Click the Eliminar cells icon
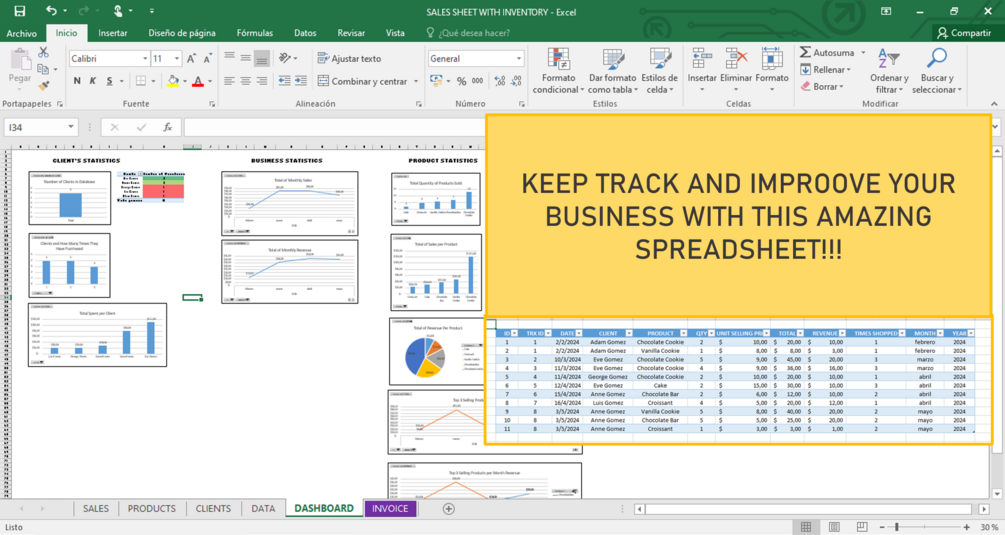 (x=736, y=59)
